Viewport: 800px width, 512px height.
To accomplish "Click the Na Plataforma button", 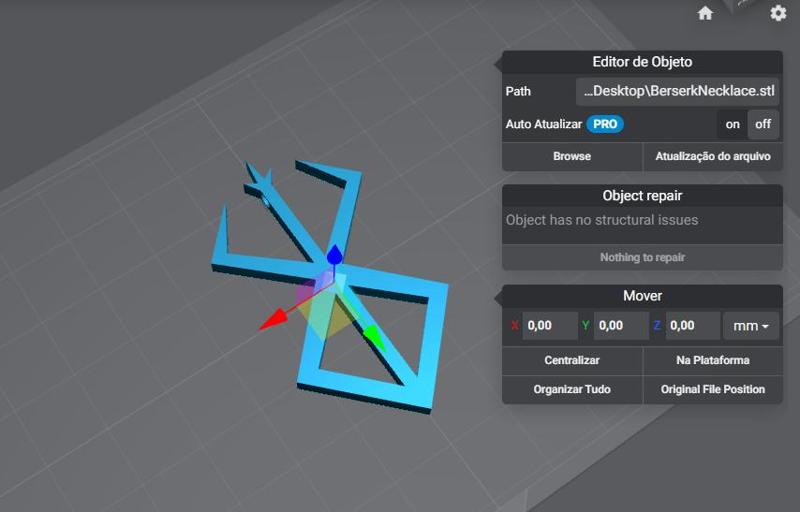I will point(713,361).
